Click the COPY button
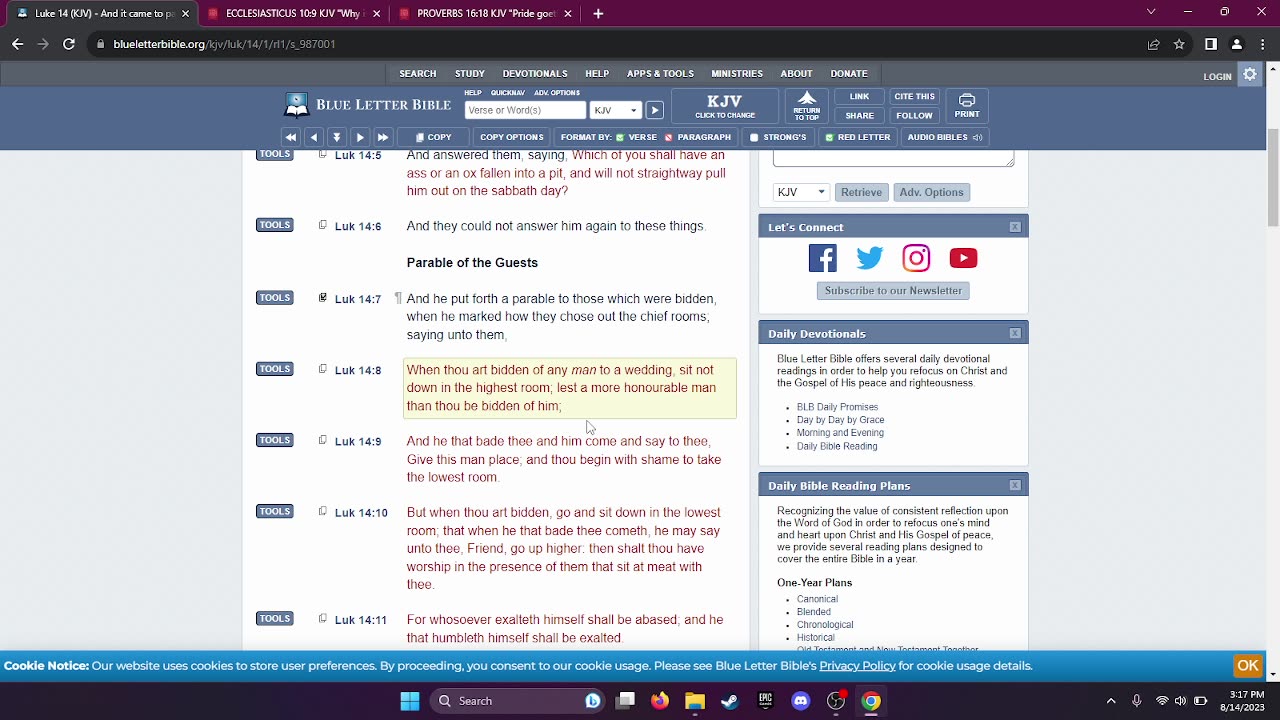This screenshot has height=720, width=1280. click(x=434, y=137)
